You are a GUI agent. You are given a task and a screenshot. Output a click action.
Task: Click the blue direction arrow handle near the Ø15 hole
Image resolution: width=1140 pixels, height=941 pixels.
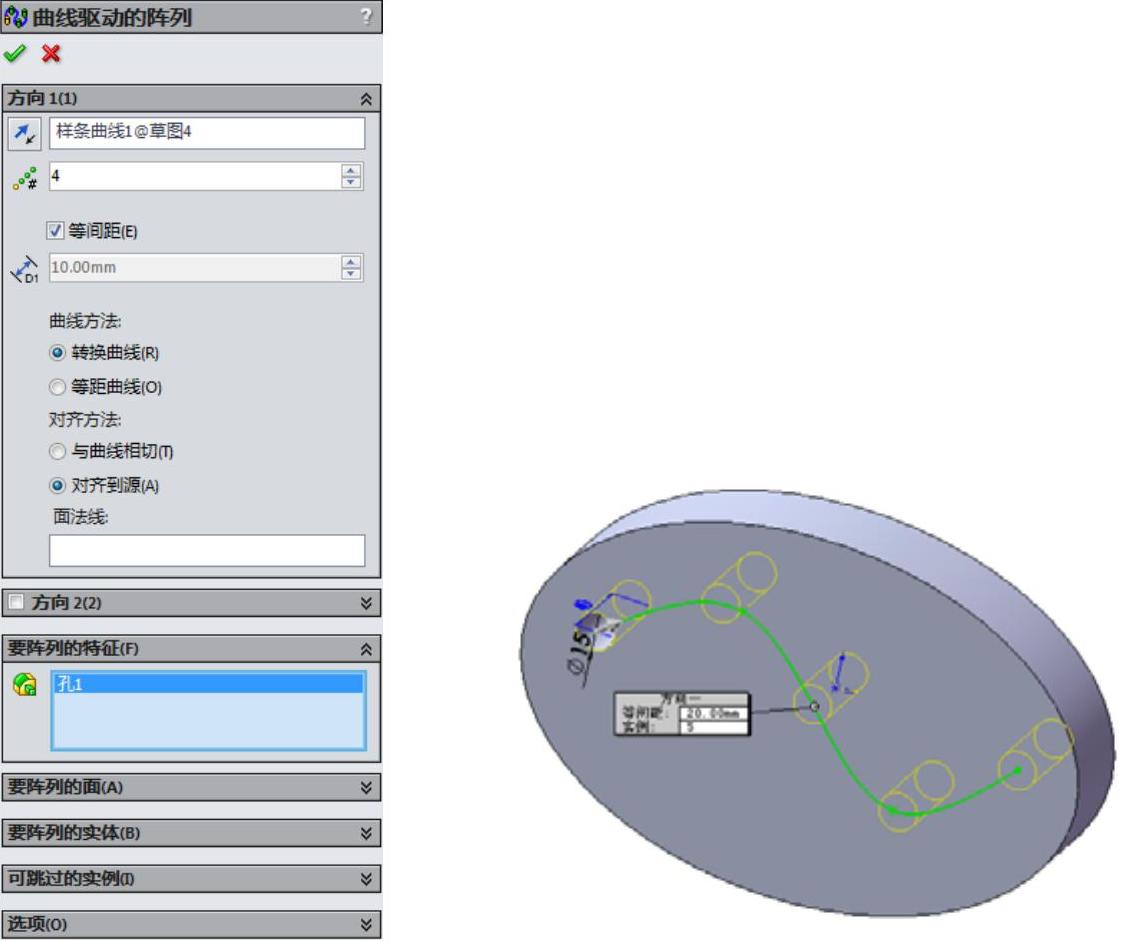coord(582,605)
